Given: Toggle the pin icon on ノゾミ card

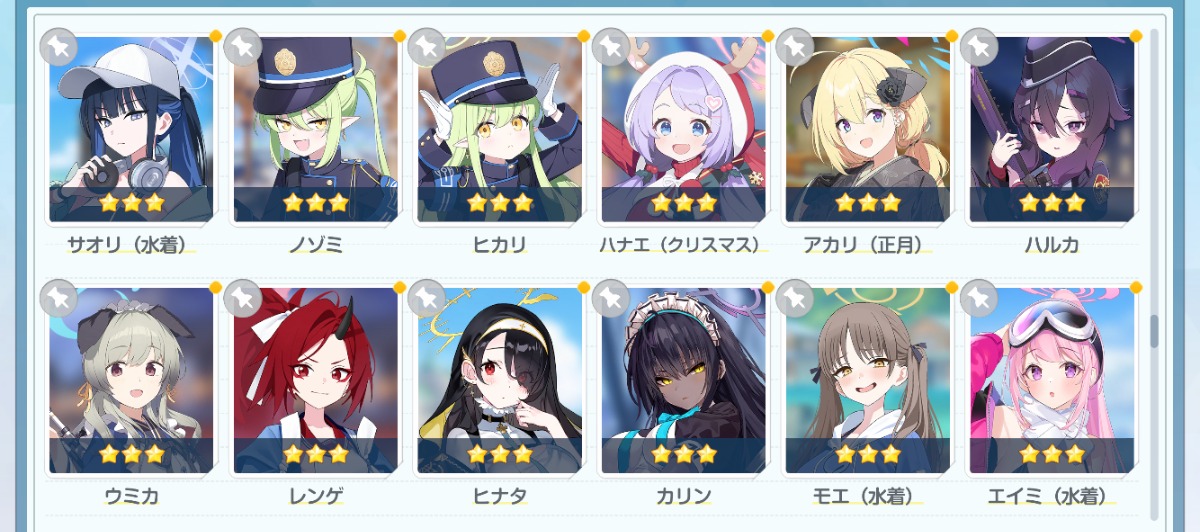Looking at the screenshot, I should tap(243, 46).
